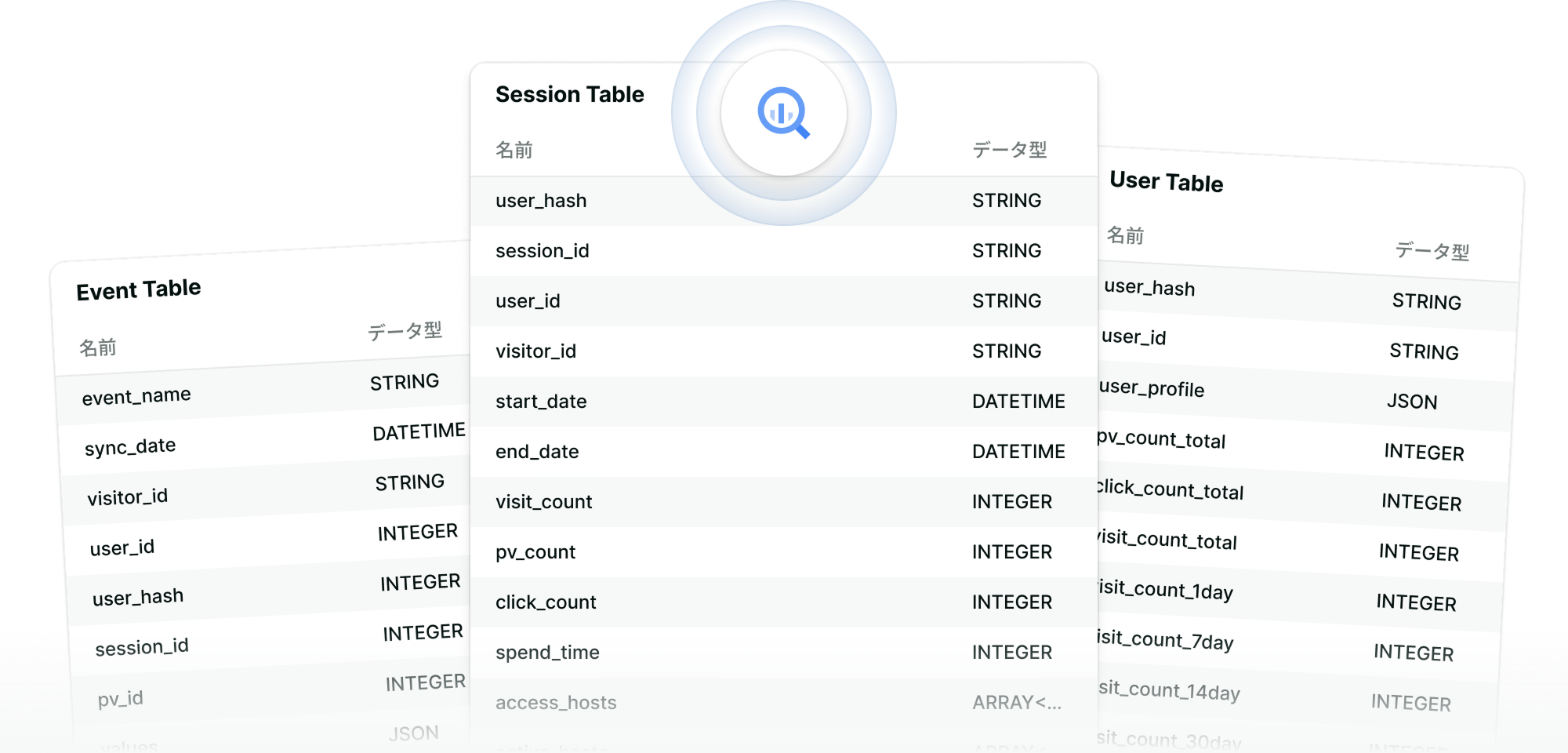The width and height of the screenshot is (1568, 753).
Task: Click the spend_time field name
Action: [x=547, y=653]
